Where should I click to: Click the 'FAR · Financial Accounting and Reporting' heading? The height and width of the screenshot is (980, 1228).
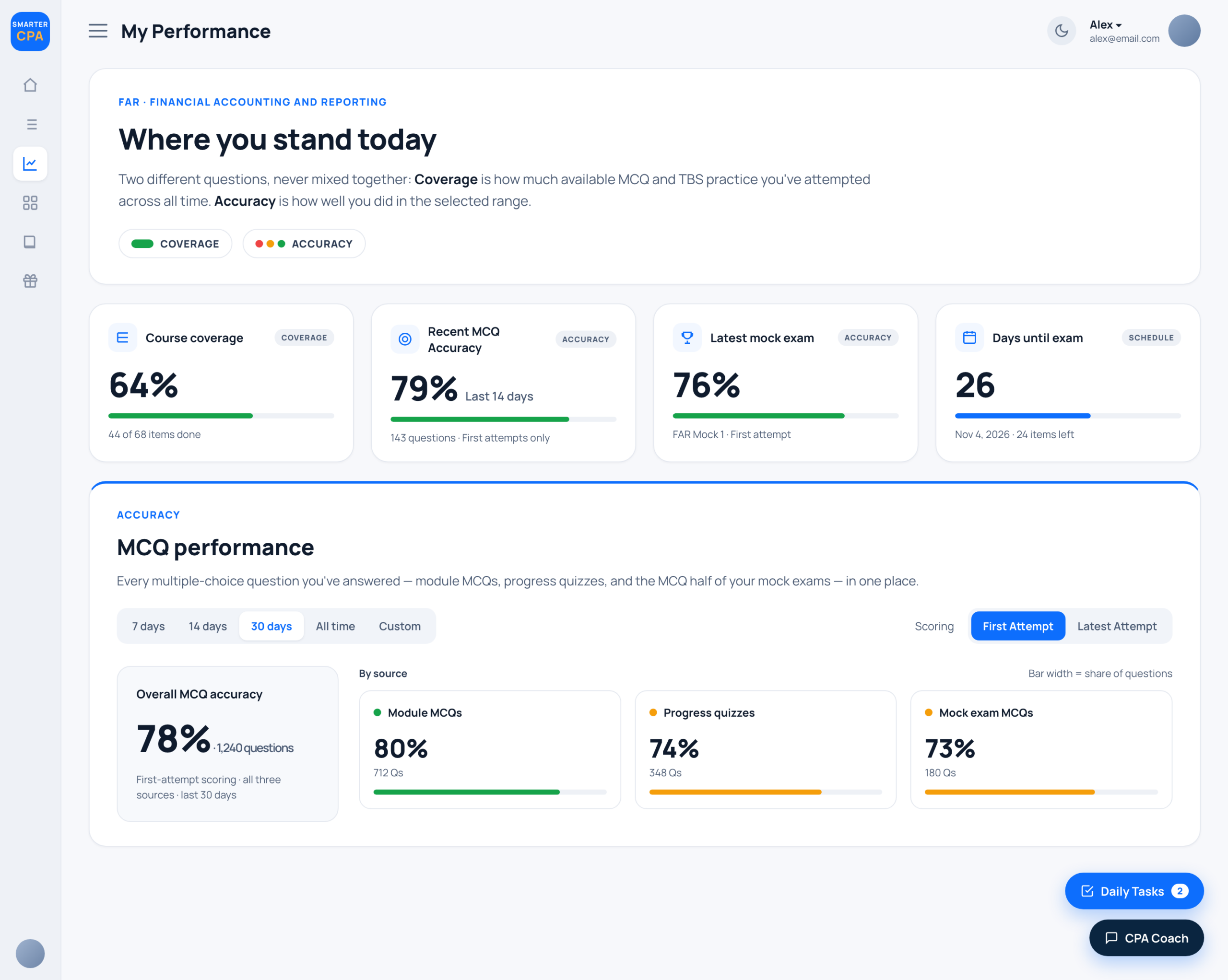(x=252, y=102)
